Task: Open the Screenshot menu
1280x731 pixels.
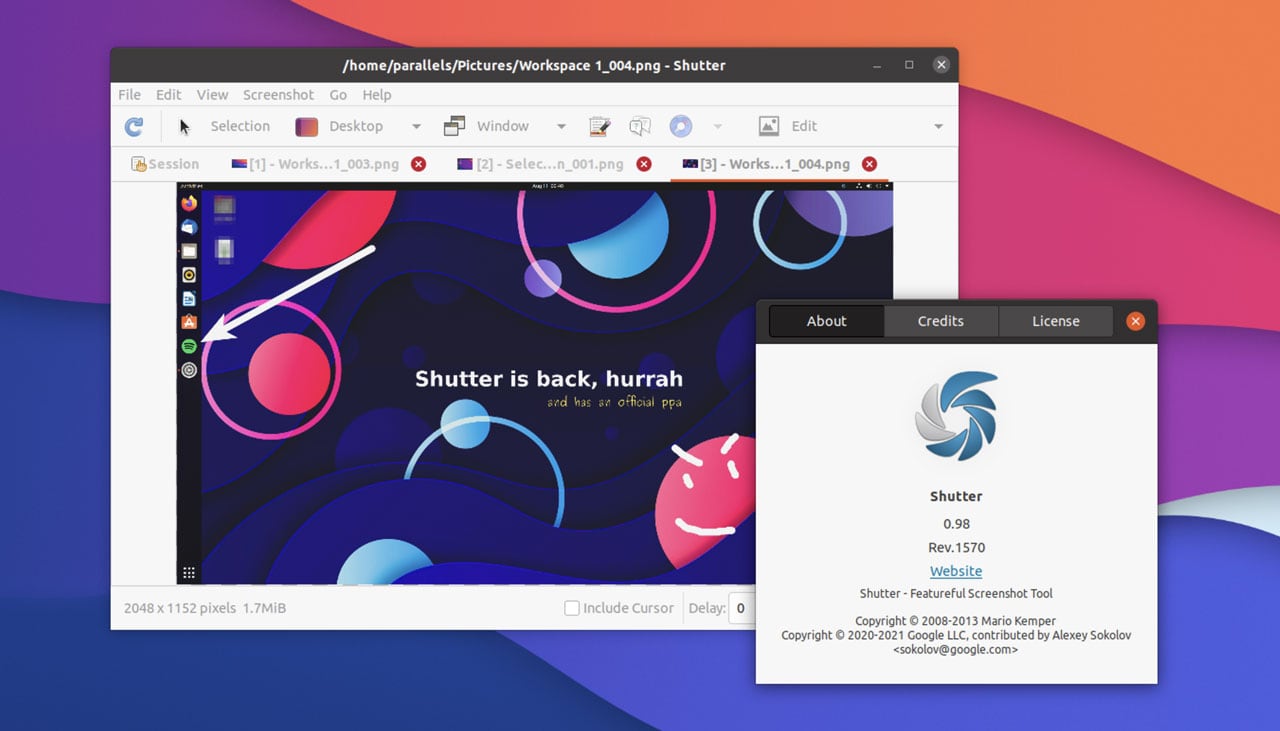Action: (278, 95)
